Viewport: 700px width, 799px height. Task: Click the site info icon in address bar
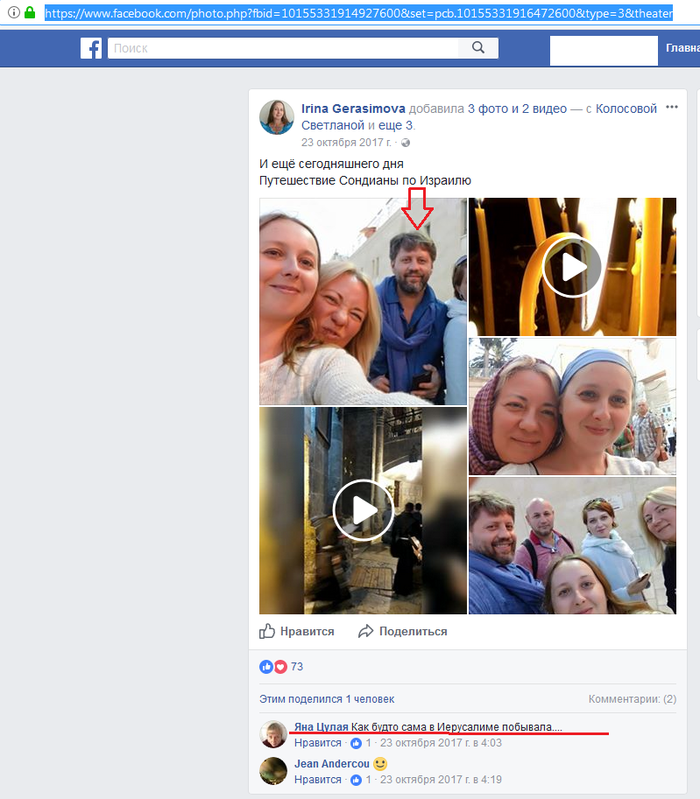pyautogui.click(x=12, y=13)
